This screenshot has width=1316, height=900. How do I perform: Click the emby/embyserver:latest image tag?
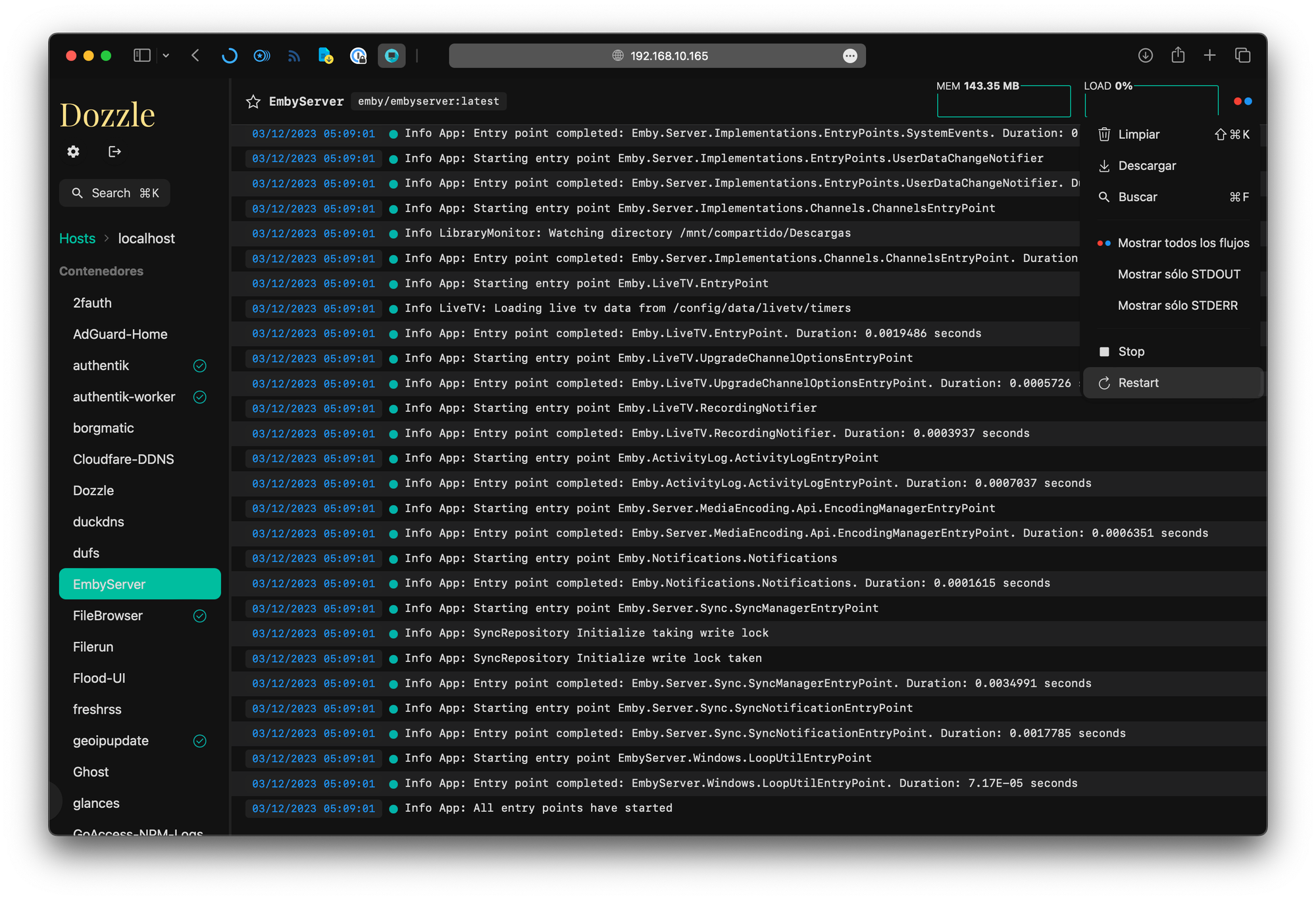[x=428, y=101]
